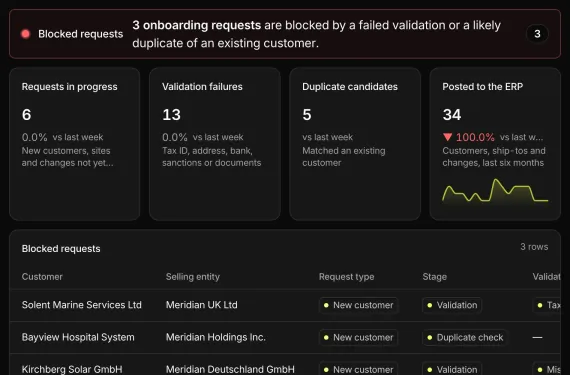The height and width of the screenshot is (375, 570).
Task: Sort by the Selling entity column header
Action: (x=193, y=277)
